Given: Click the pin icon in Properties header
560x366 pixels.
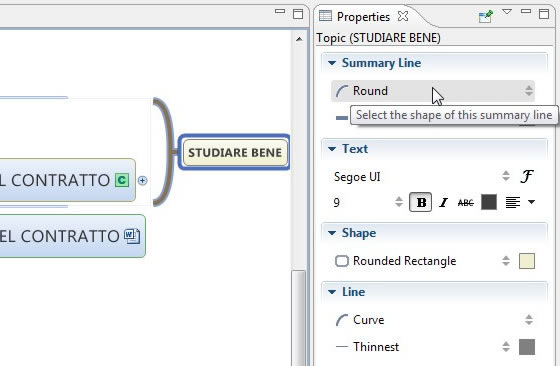Looking at the screenshot, I should coord(485,16).
